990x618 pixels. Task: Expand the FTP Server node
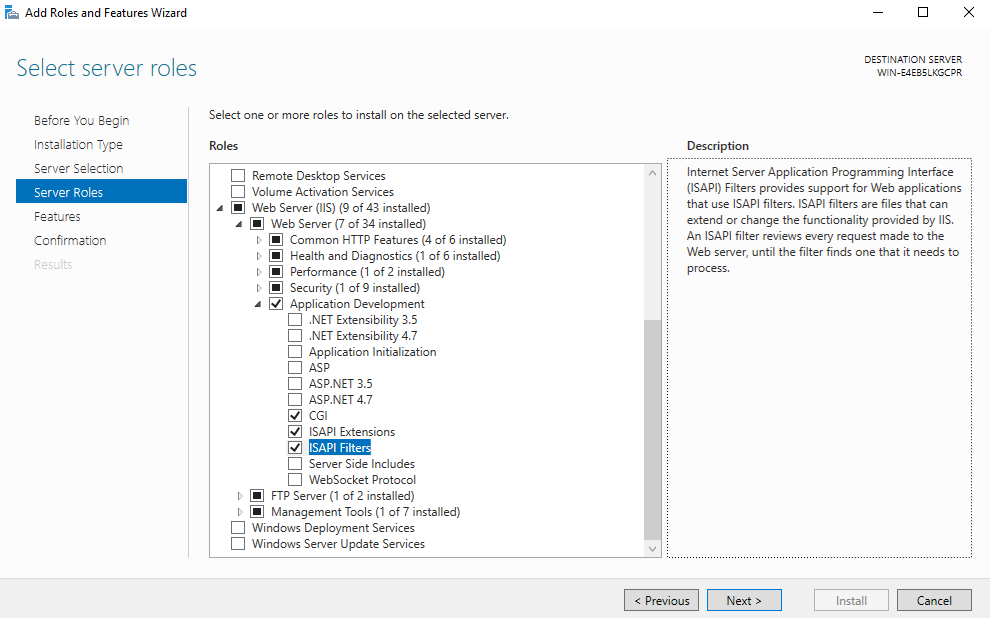point(240,496)
